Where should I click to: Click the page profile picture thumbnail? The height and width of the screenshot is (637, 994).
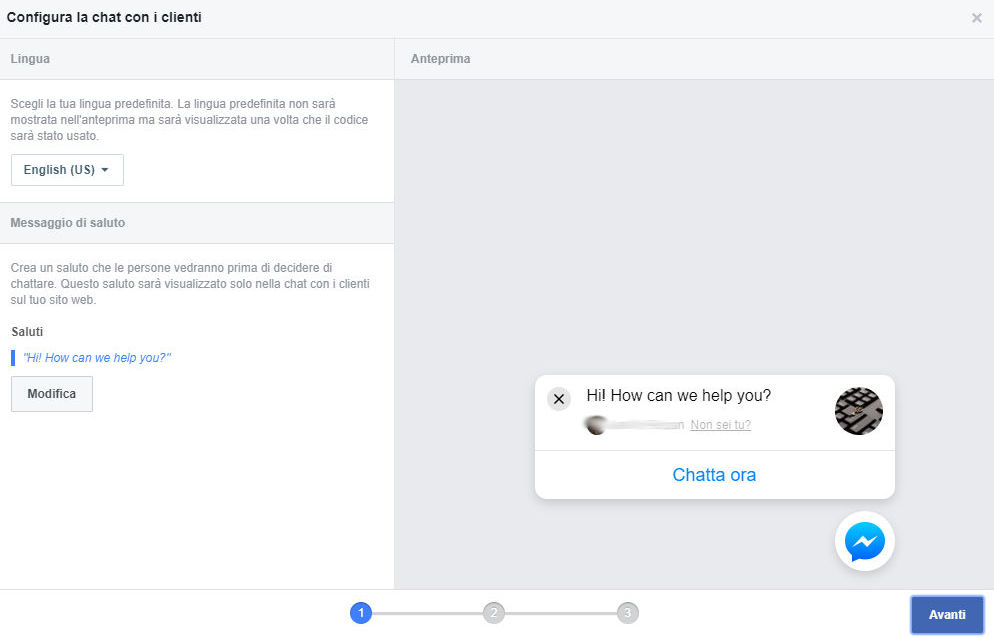pos(859,411)
